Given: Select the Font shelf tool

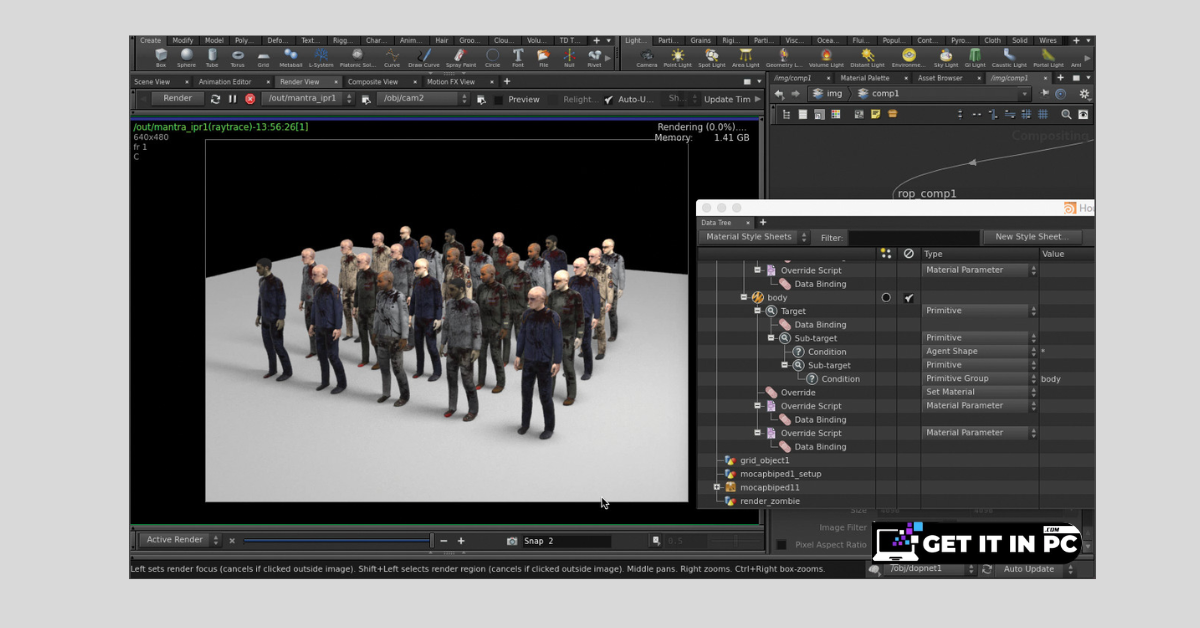Looking at the screenshot, I should click(518, 57).
